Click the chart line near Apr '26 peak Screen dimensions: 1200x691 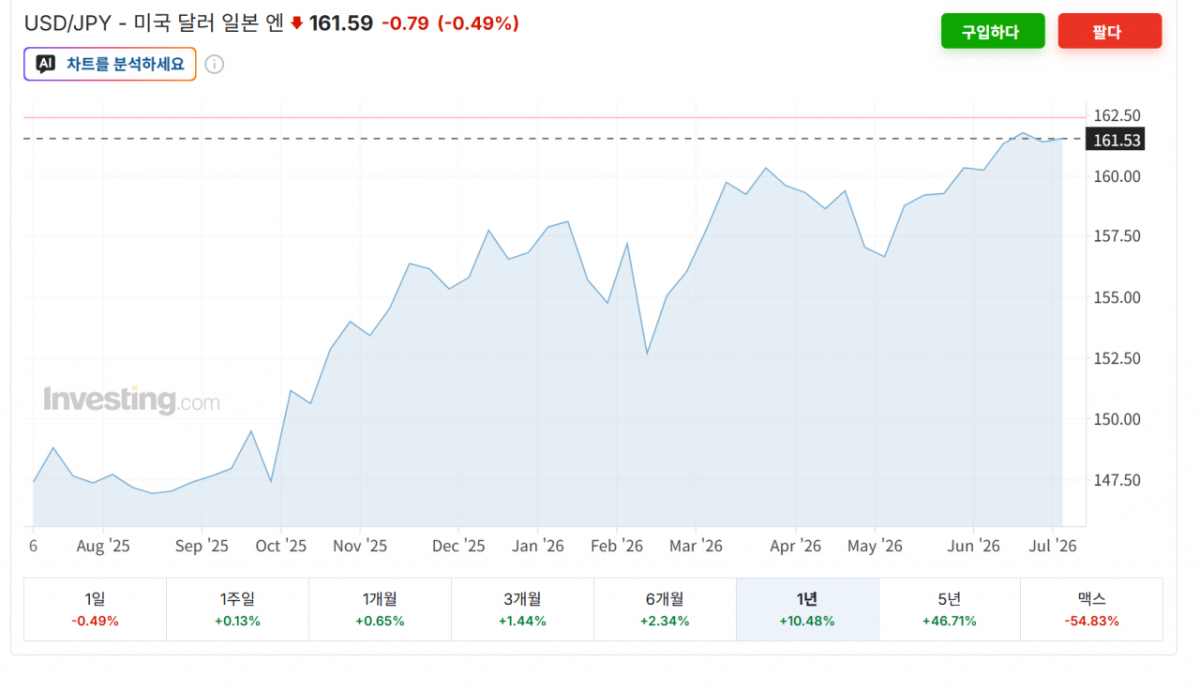[x=765, y=168]
